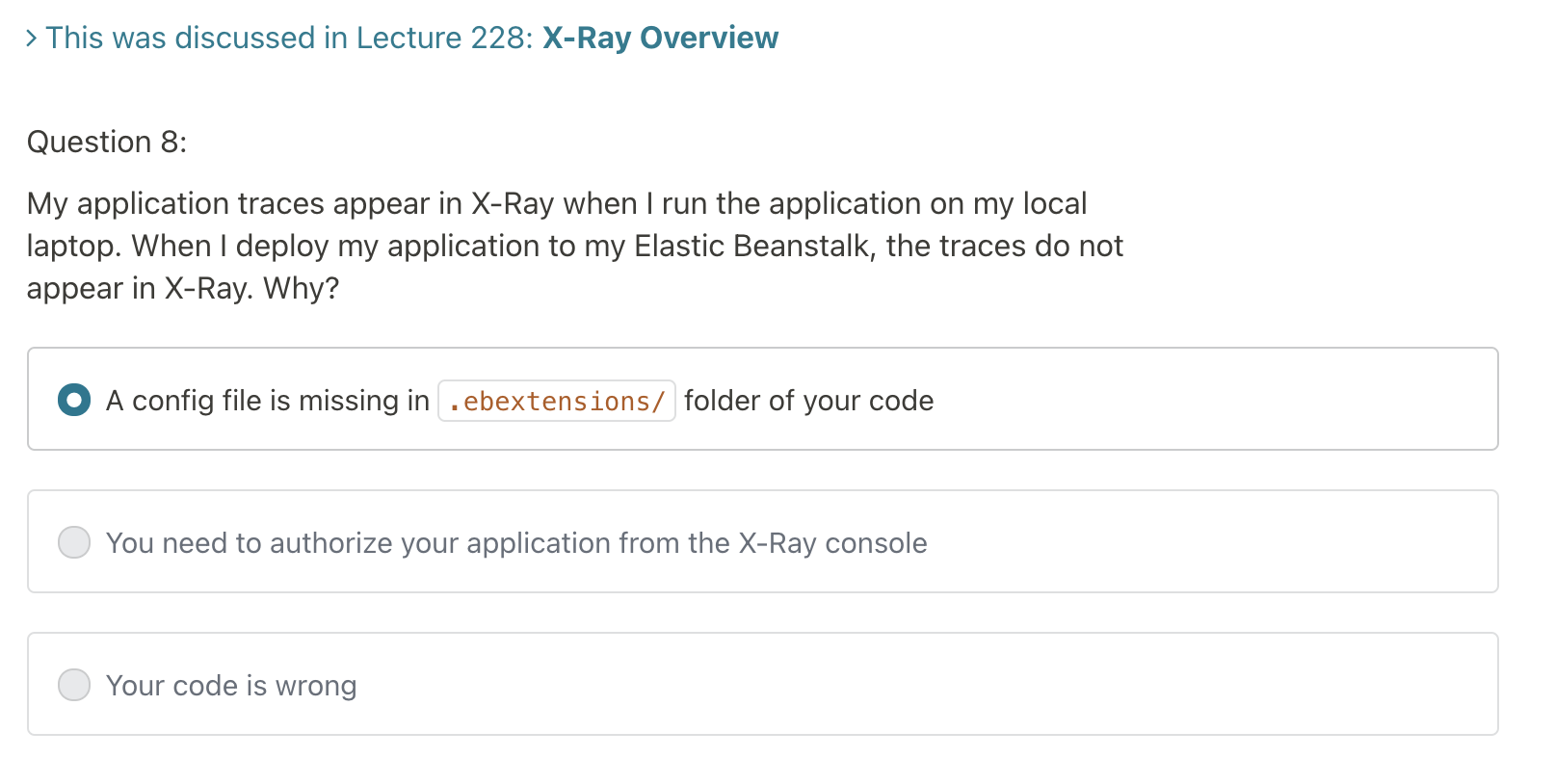The width and height of the screenshot is (1555, 784).
Task: Click the 'Question 8:' heading
Action: [x=107, y=142]
